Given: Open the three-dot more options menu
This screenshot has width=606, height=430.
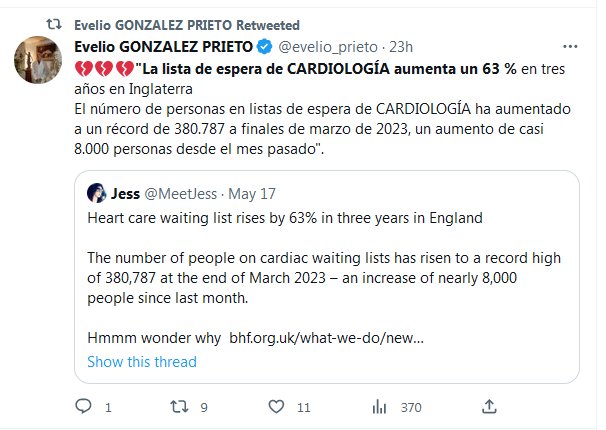Looking at the screenshot, I should (x=569, y=47).
